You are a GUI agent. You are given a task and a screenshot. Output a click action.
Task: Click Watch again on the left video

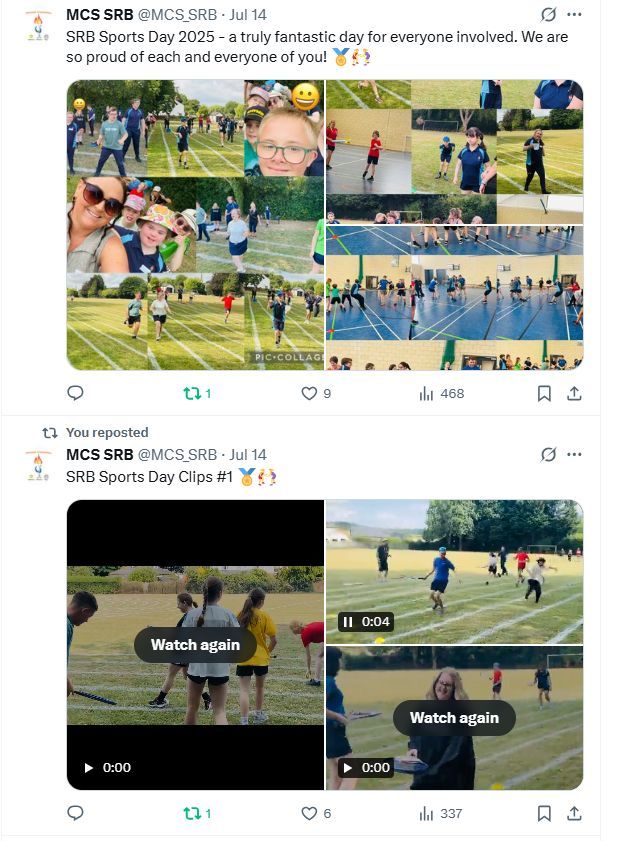click(x=195, y=644)
